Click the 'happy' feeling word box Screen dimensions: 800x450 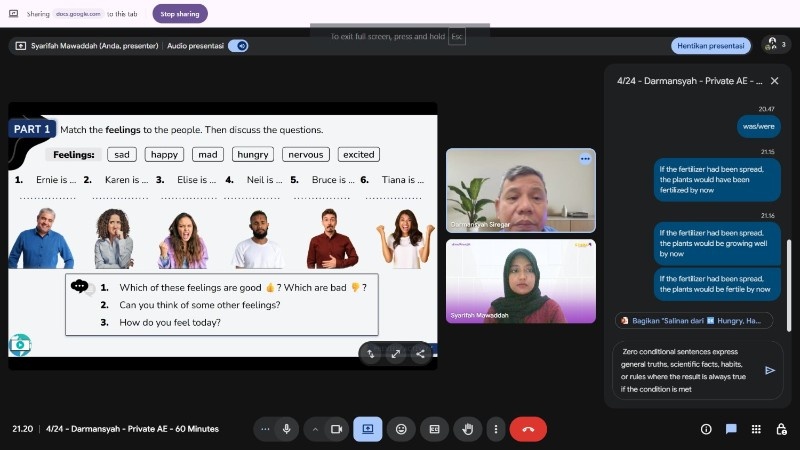click(164, 155)
